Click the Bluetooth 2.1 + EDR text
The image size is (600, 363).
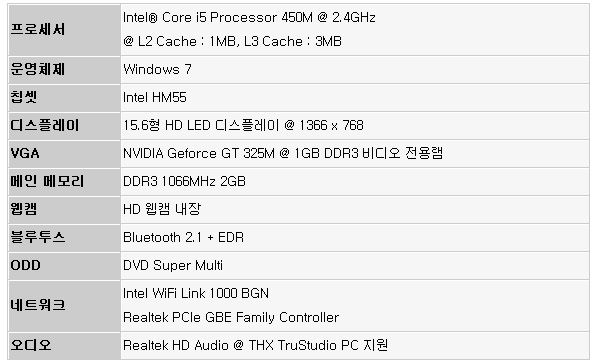(183, 237)
